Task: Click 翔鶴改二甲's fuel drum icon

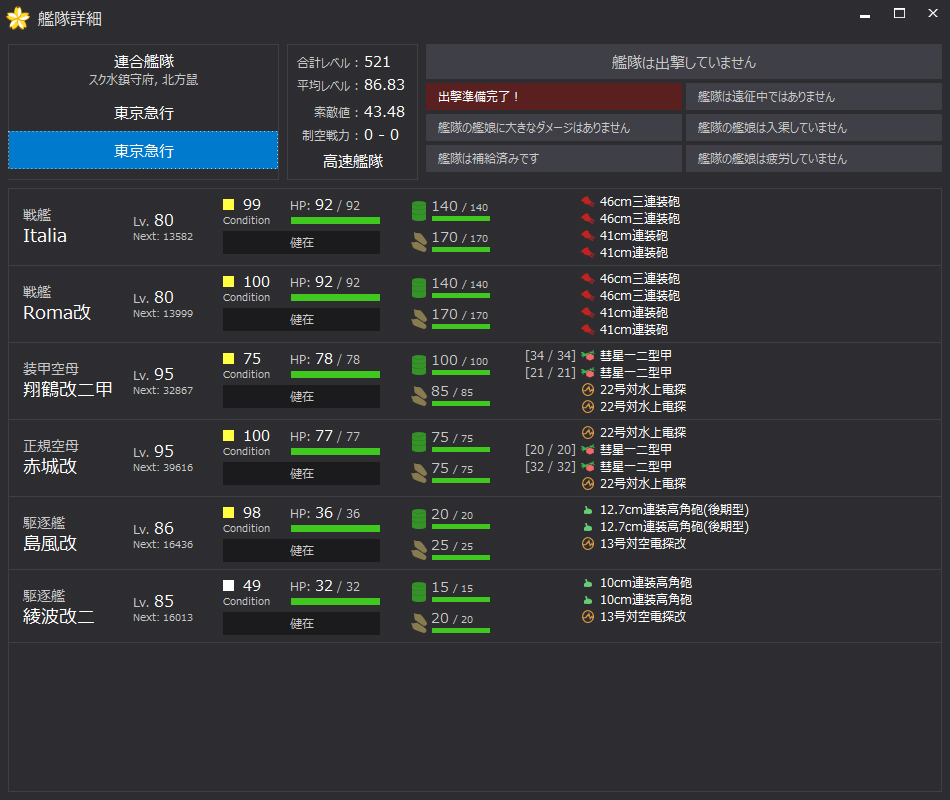Action: pyautogui.click(x=419, y=365)
